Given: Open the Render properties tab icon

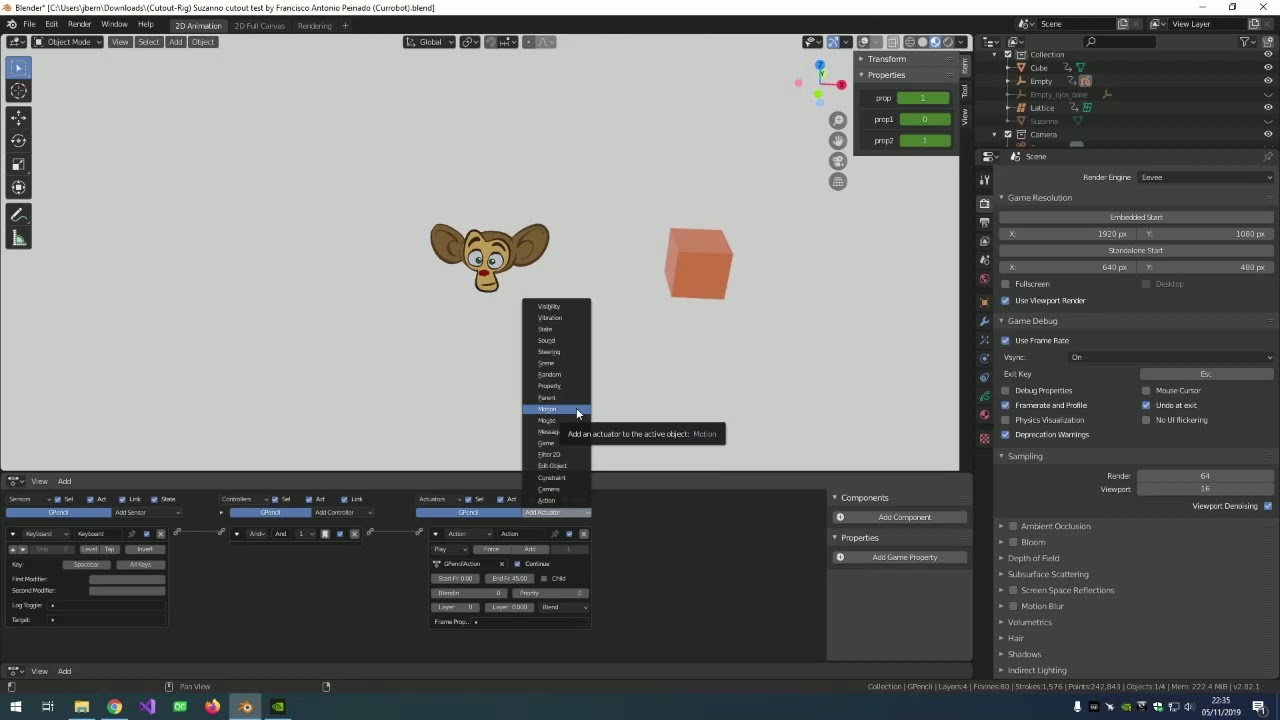Looking at the screenshot, I should point(985,203).
